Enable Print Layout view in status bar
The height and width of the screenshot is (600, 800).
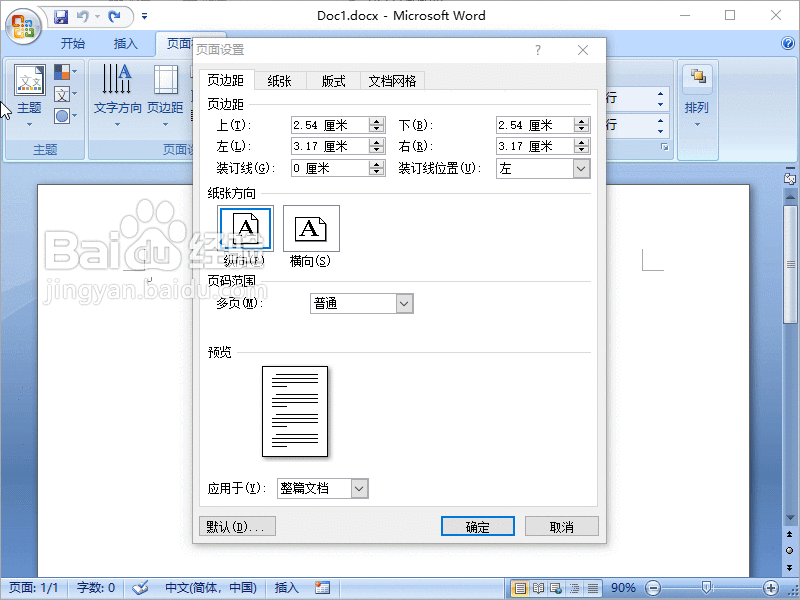519,587
